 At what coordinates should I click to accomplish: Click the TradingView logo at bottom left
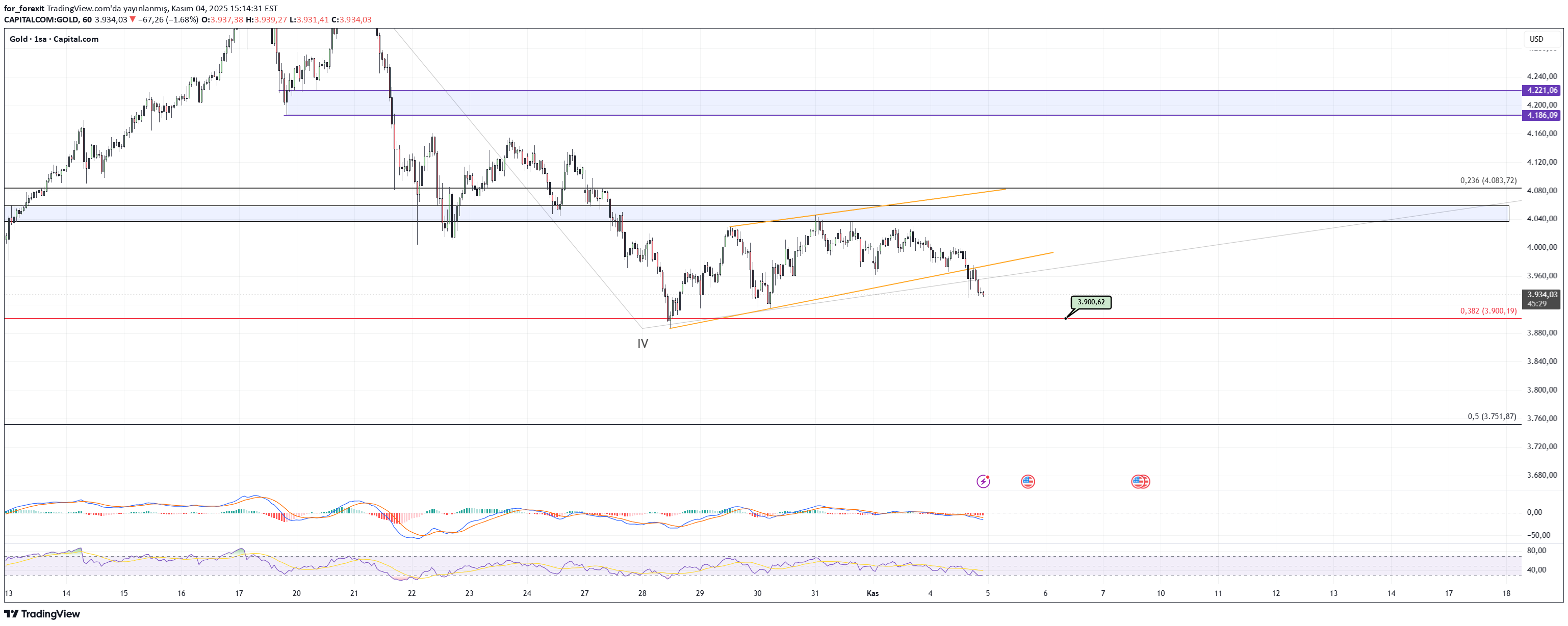tap(42, 614)
